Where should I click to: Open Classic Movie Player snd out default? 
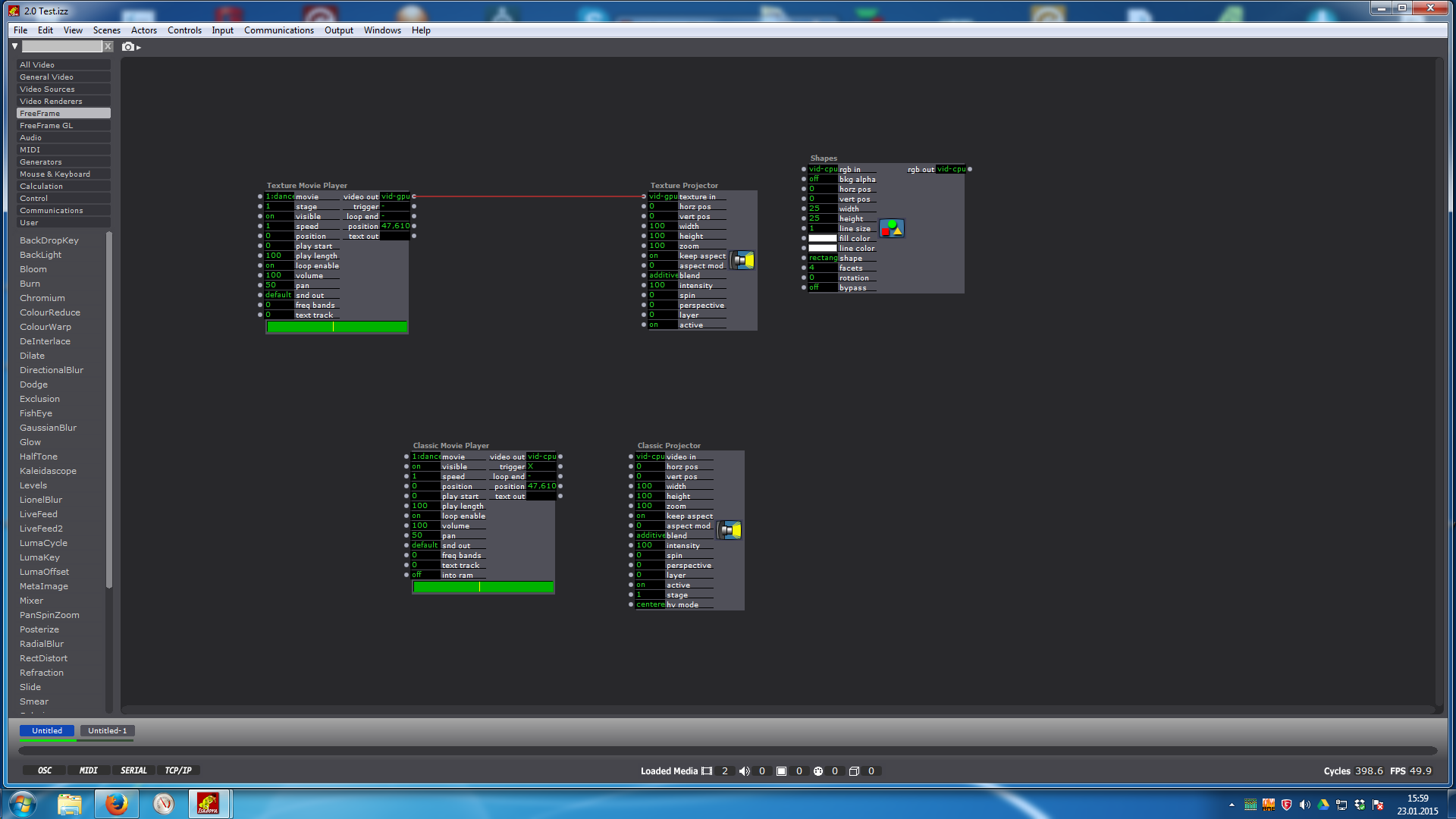[x=425, y=545]
